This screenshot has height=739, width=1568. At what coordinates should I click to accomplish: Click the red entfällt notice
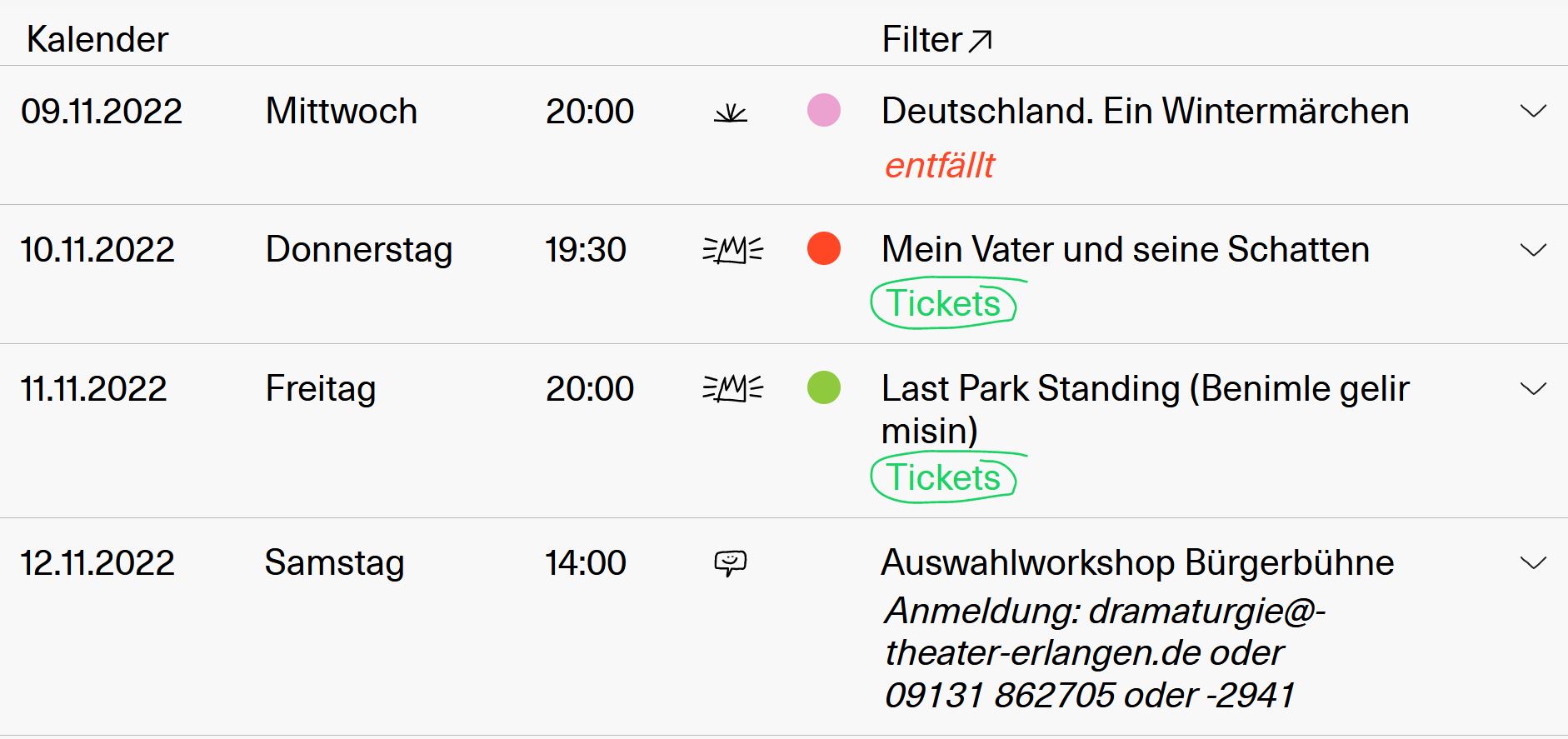pyautogui.click(x=939, y=166)
